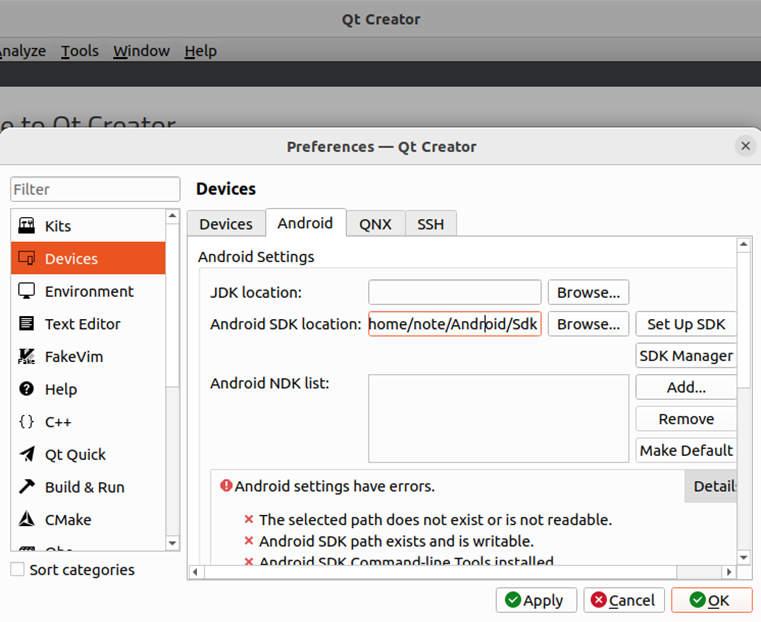Switch to the Devices tab
This screenshot has height=622, width=761.
coord(226,224)
